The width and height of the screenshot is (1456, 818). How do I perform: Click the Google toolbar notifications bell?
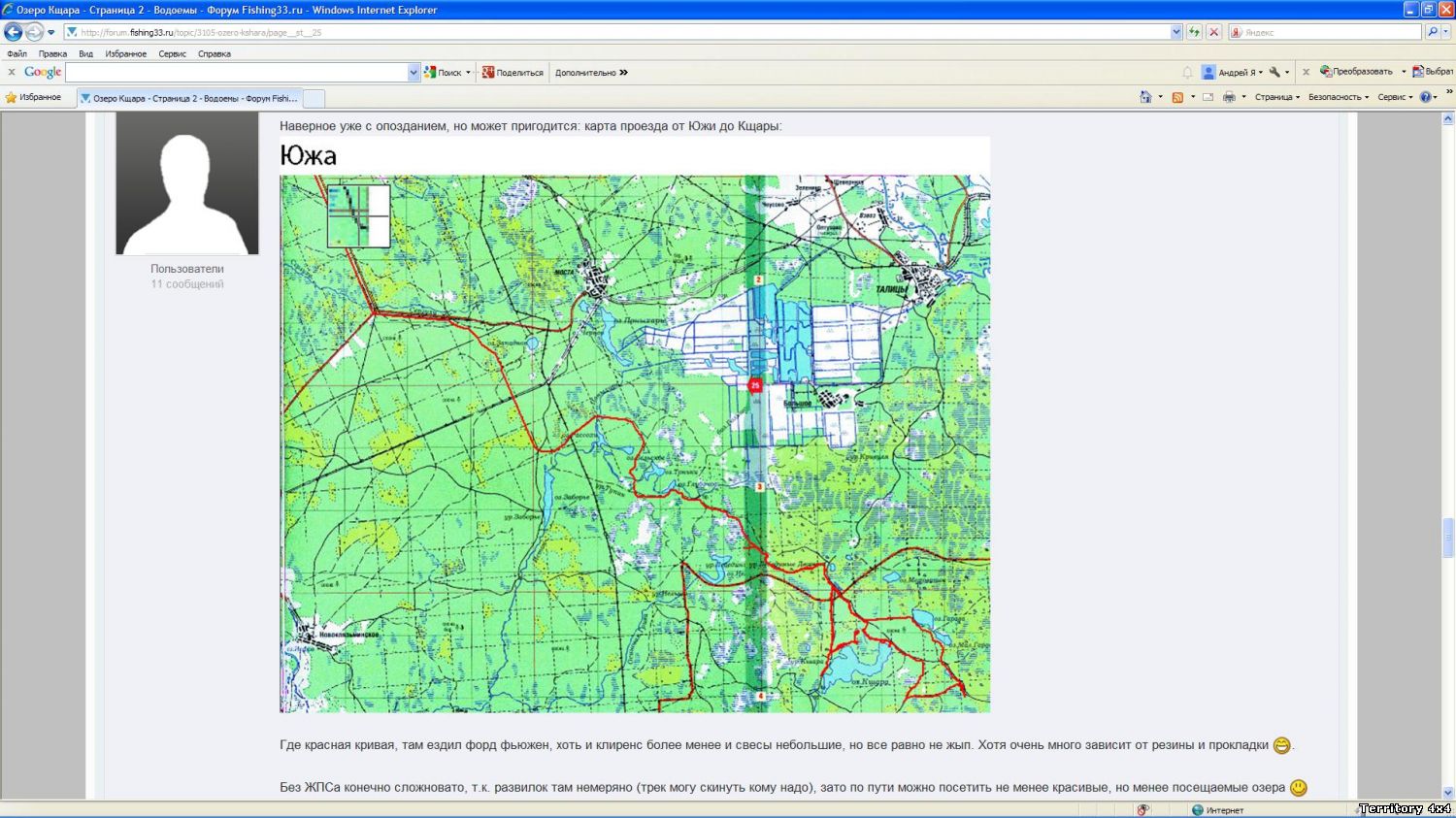tap(1187, 73)
